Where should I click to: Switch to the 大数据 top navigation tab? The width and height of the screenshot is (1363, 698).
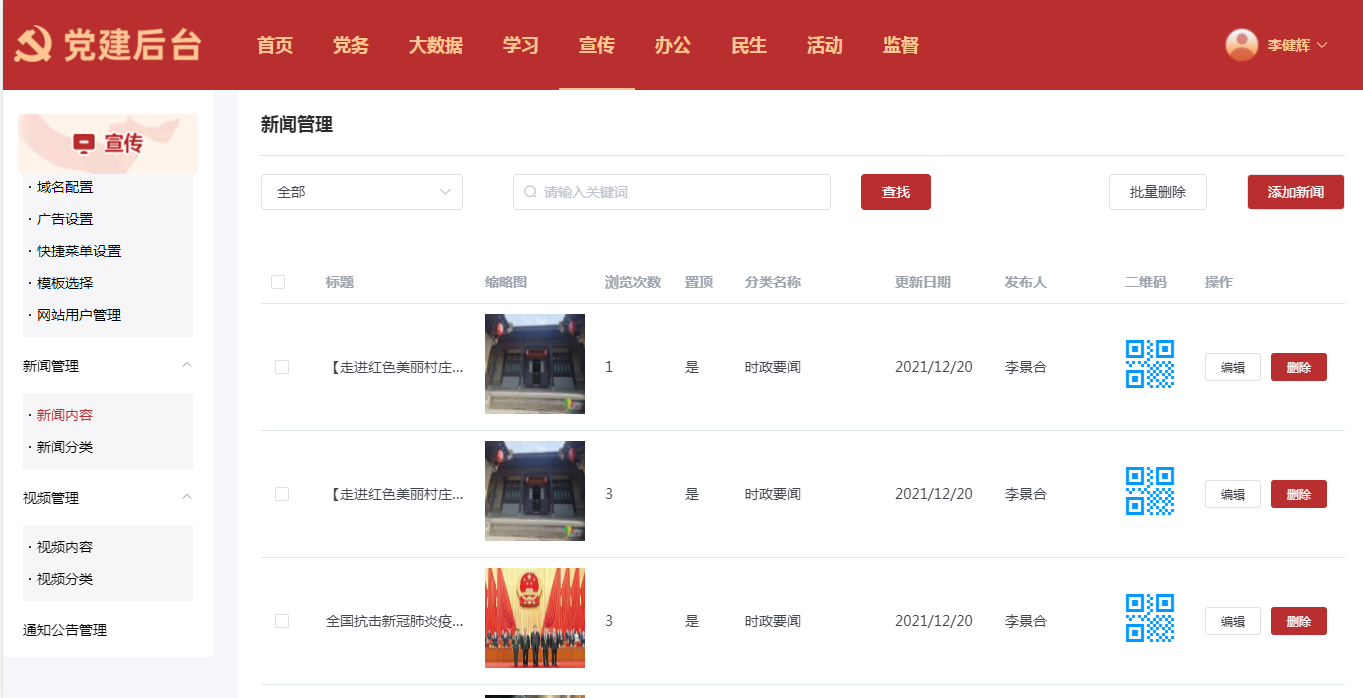click(x=435, y=45)
